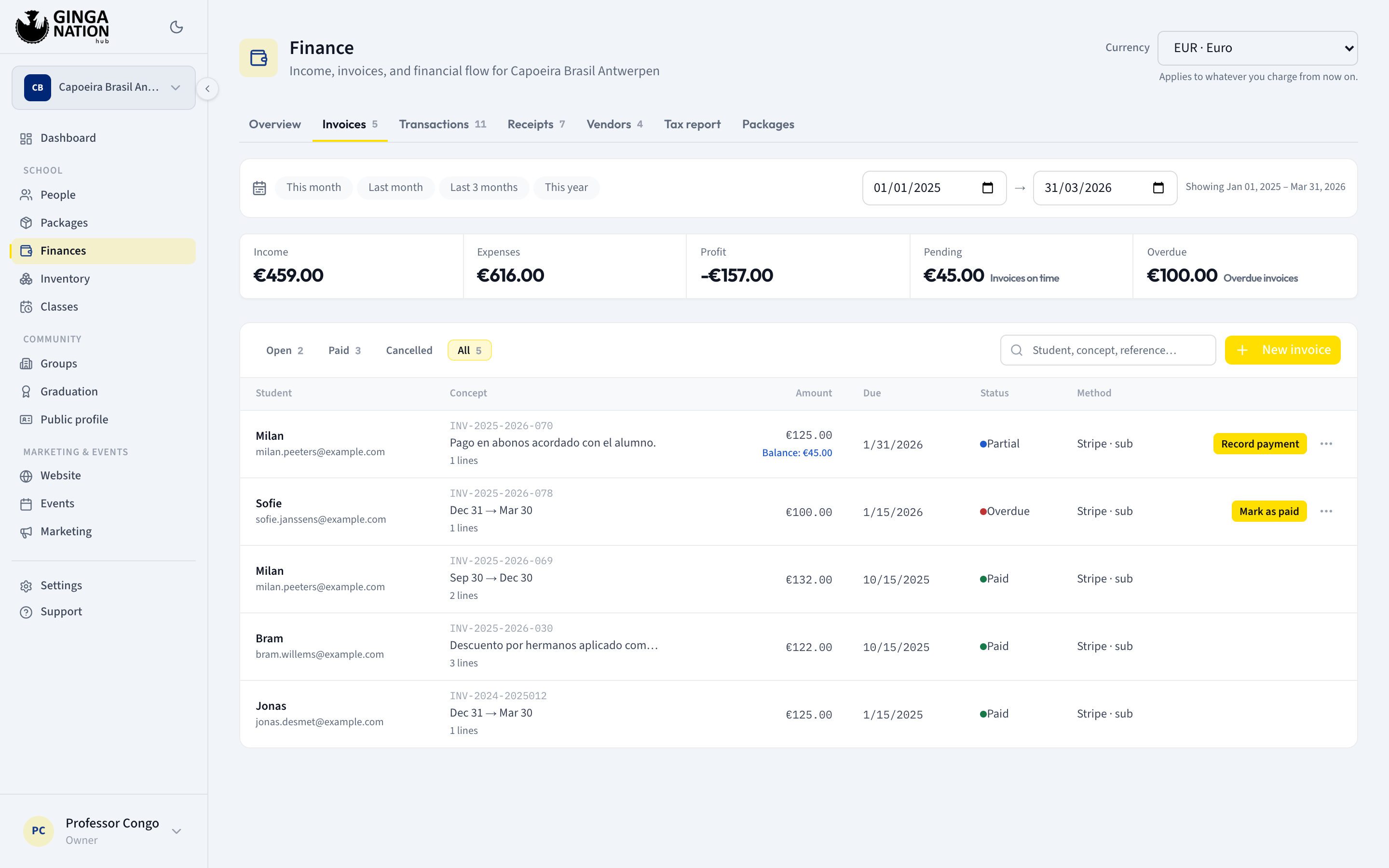Open more options for Milan's partial invoice
1389x868 pixels.
click(x=1326, y=444)
